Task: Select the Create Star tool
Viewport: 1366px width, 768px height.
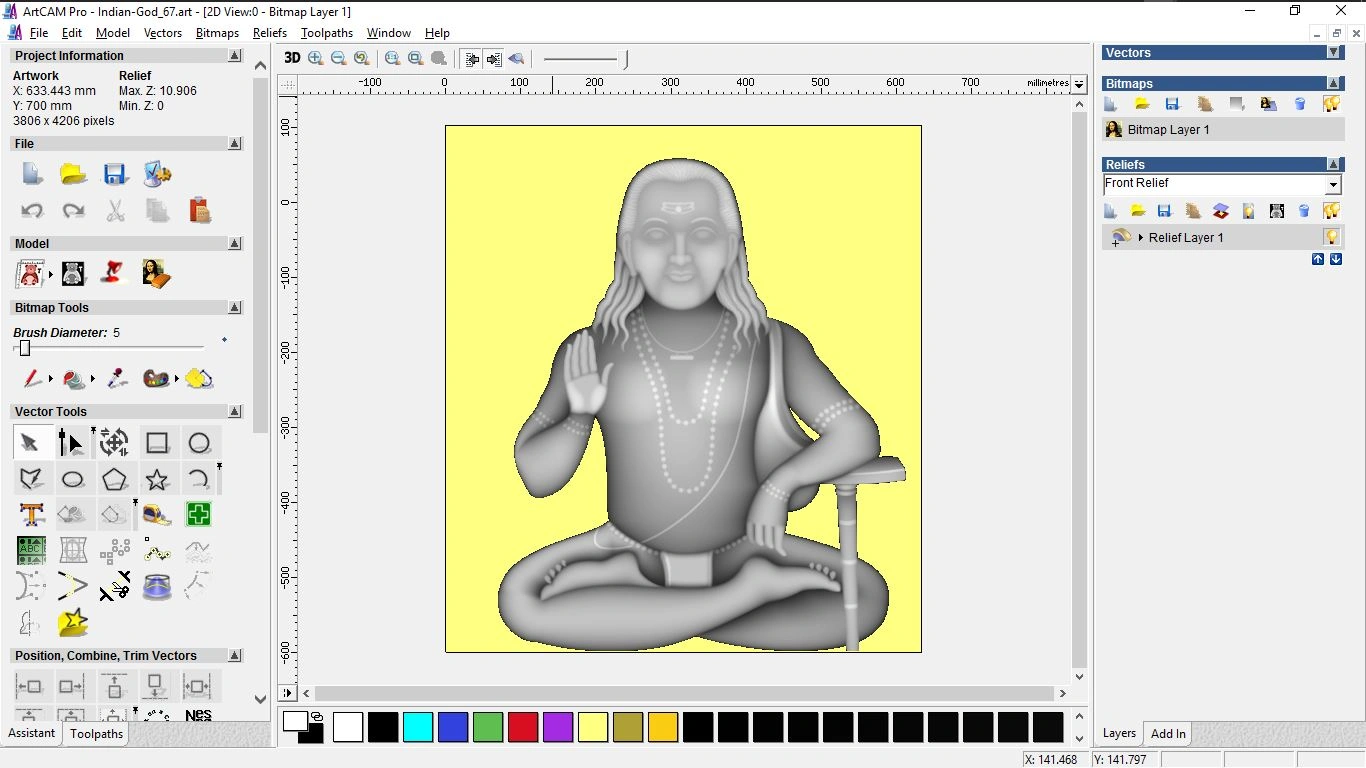Action: pos(157,478)
